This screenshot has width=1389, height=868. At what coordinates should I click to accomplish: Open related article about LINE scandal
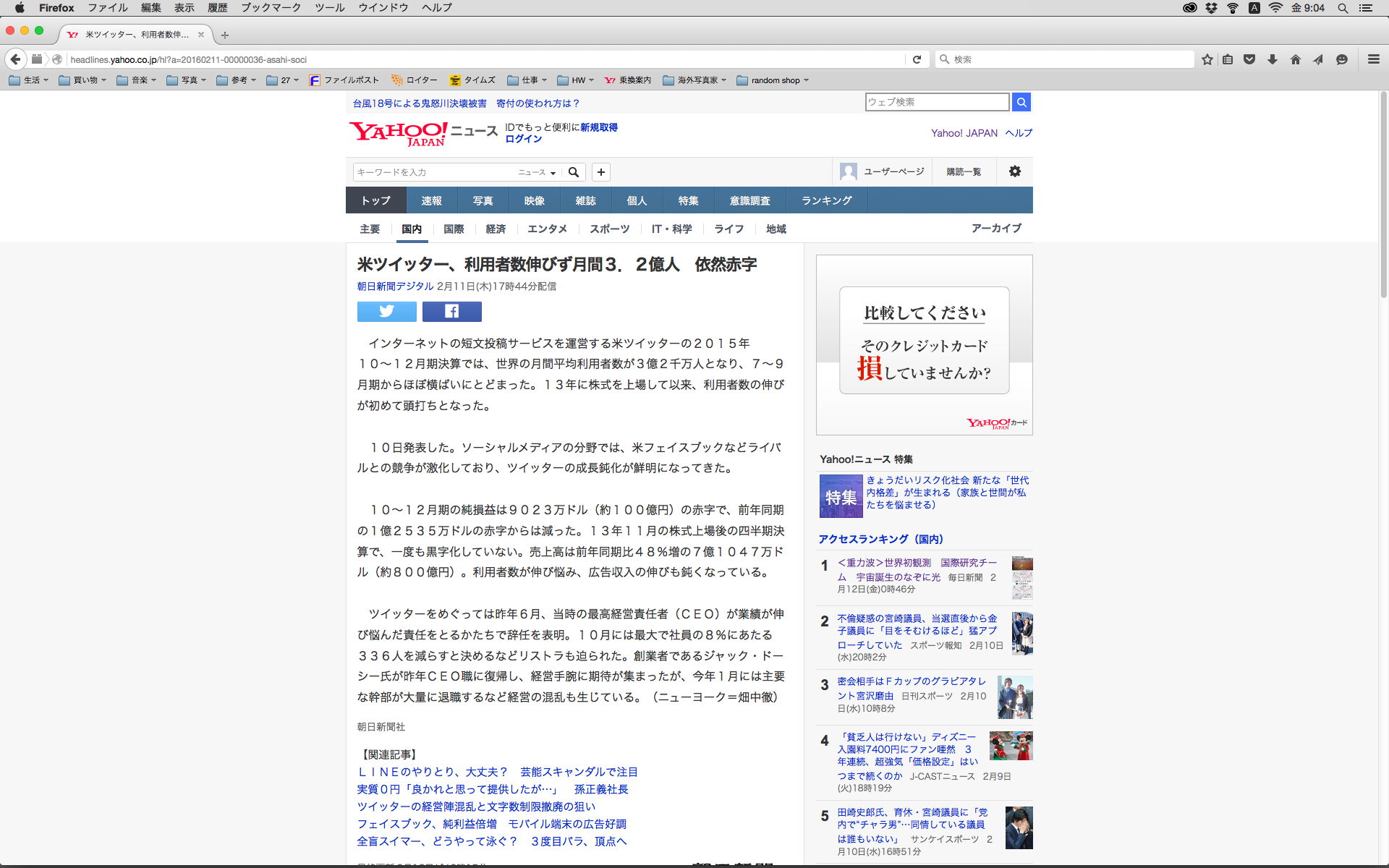pos(497,772)
